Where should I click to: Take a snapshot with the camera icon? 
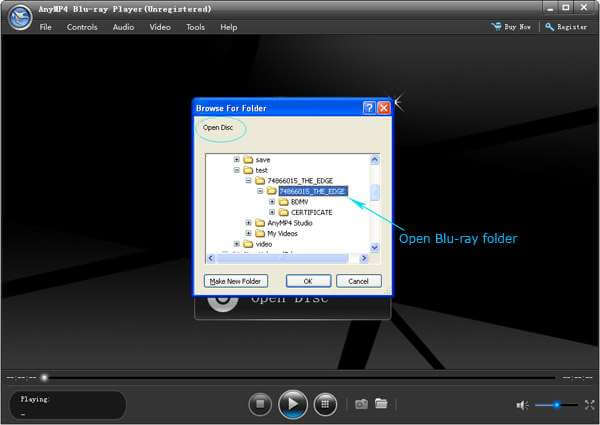[361, 404]
